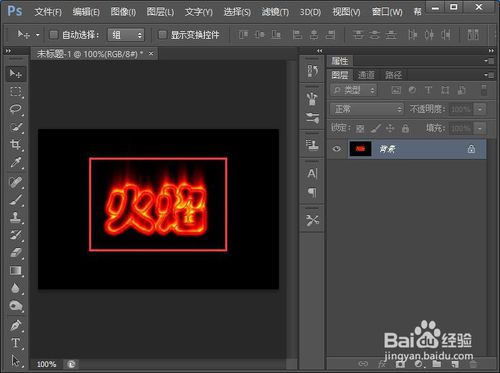Open the Character panel icon
The image size is (500, 373).
coord(312,173)
